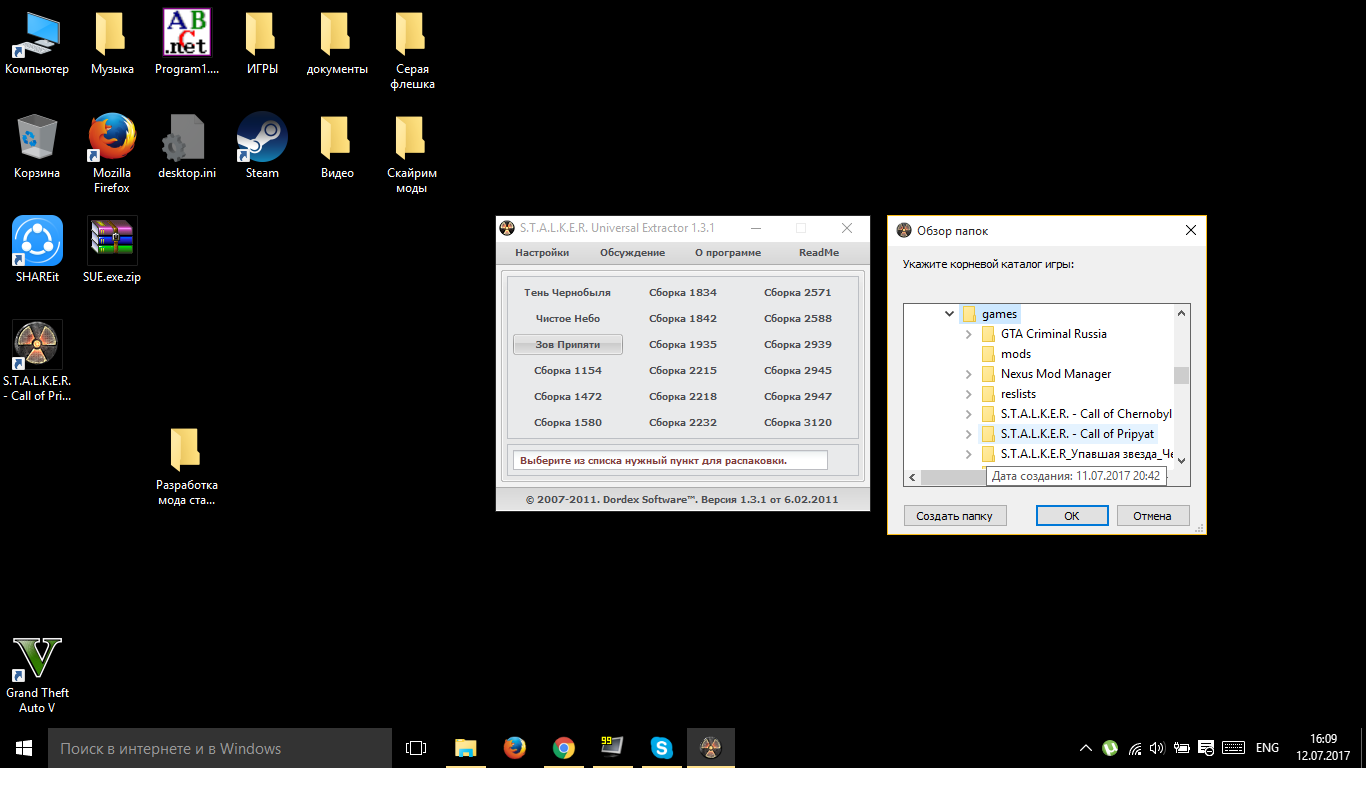The height and width of the screenshot is (796, 1366).
Task: Open File Explorer from the taskbar
Action: coord(466,748)
